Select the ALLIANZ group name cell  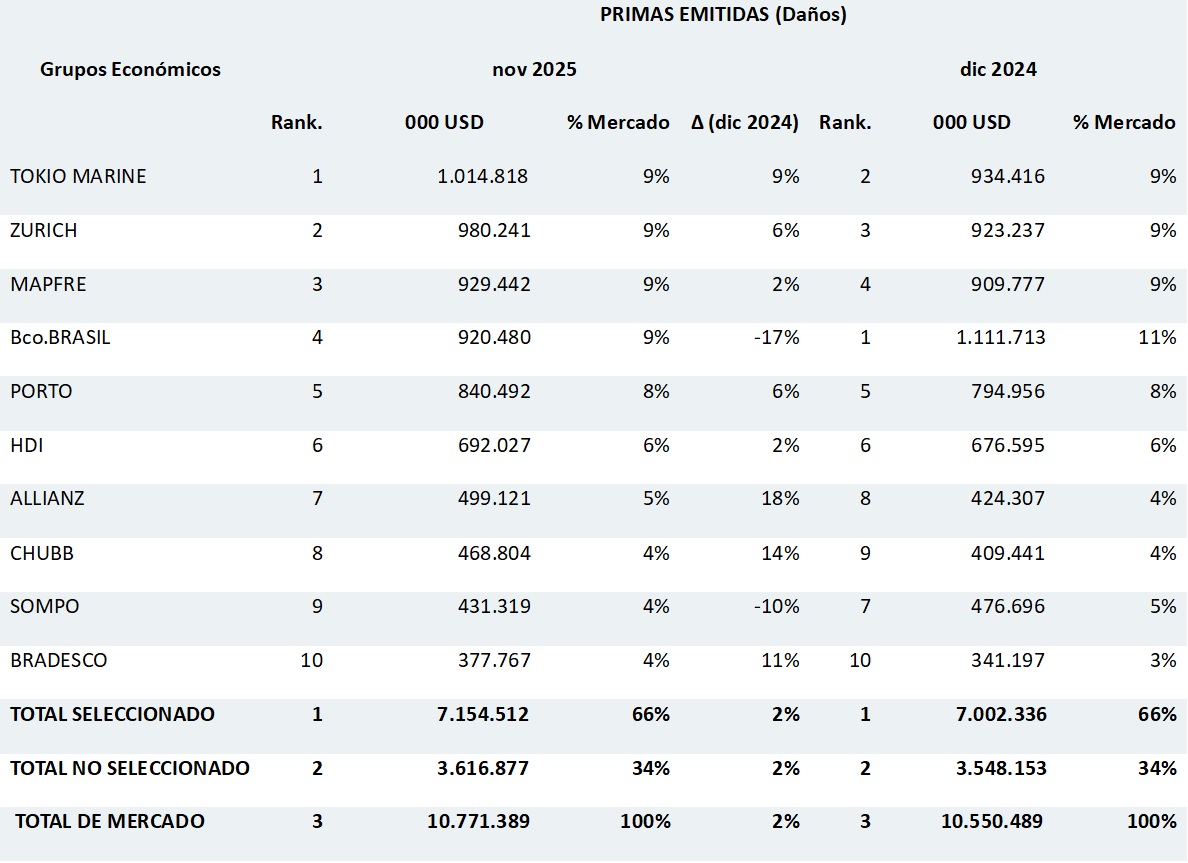(46, 499)
